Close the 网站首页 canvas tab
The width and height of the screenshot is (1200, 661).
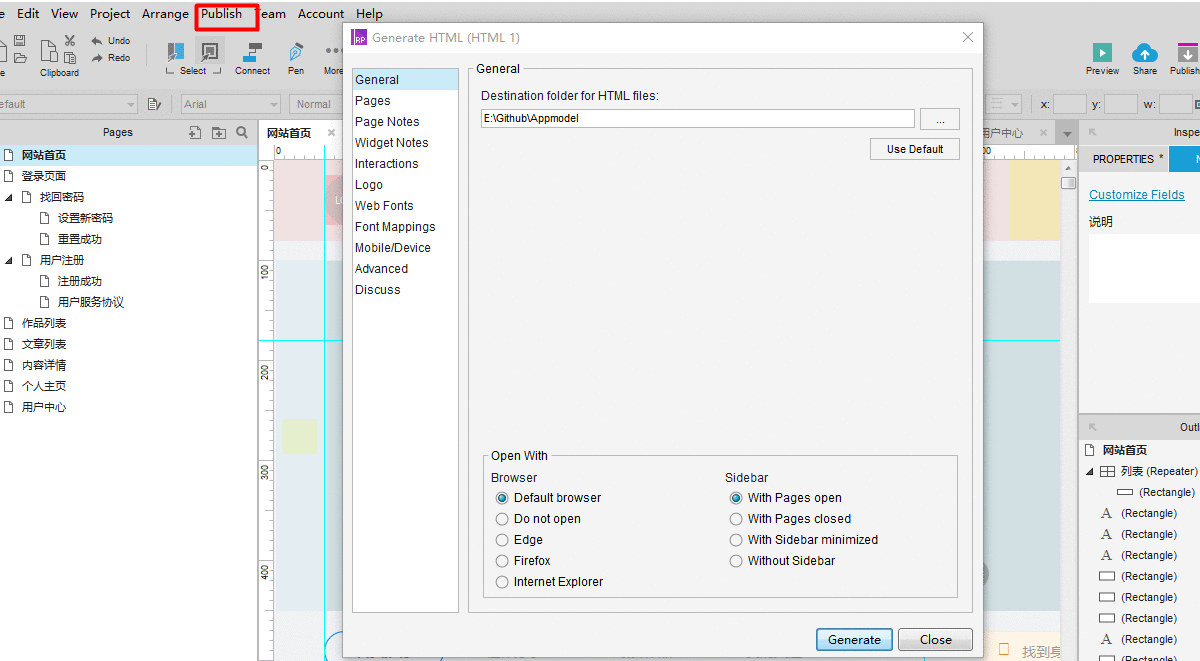click(331, 133)
